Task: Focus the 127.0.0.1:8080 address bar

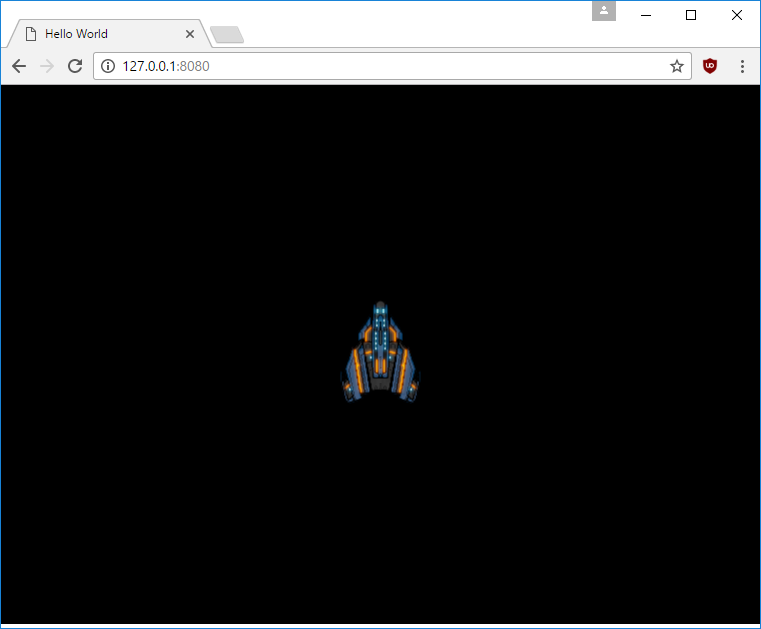Action: tap(392, 66)
